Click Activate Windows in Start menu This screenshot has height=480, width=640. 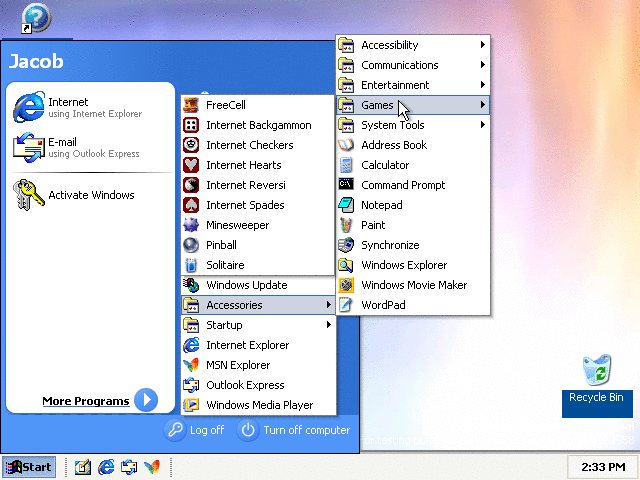point(91,195)
